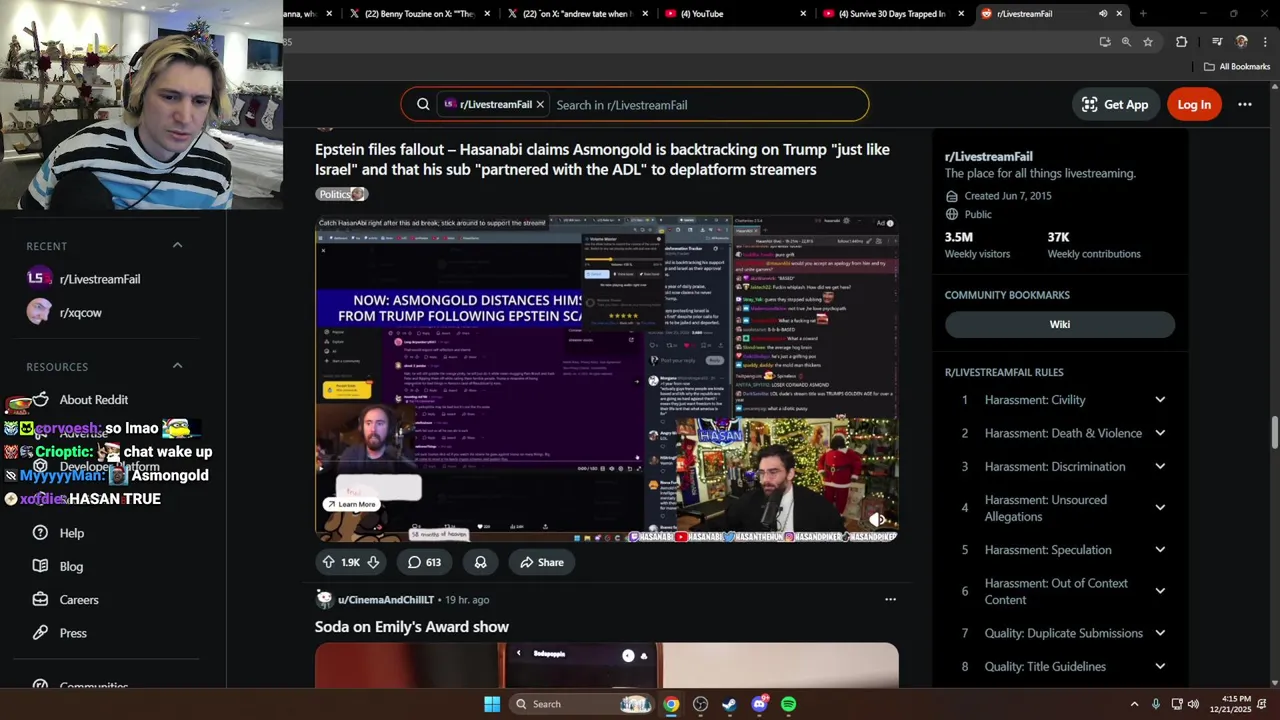Screen dimensions: 1280x720
Task: Open the community Wiki bookmark
Action: 1060,324
